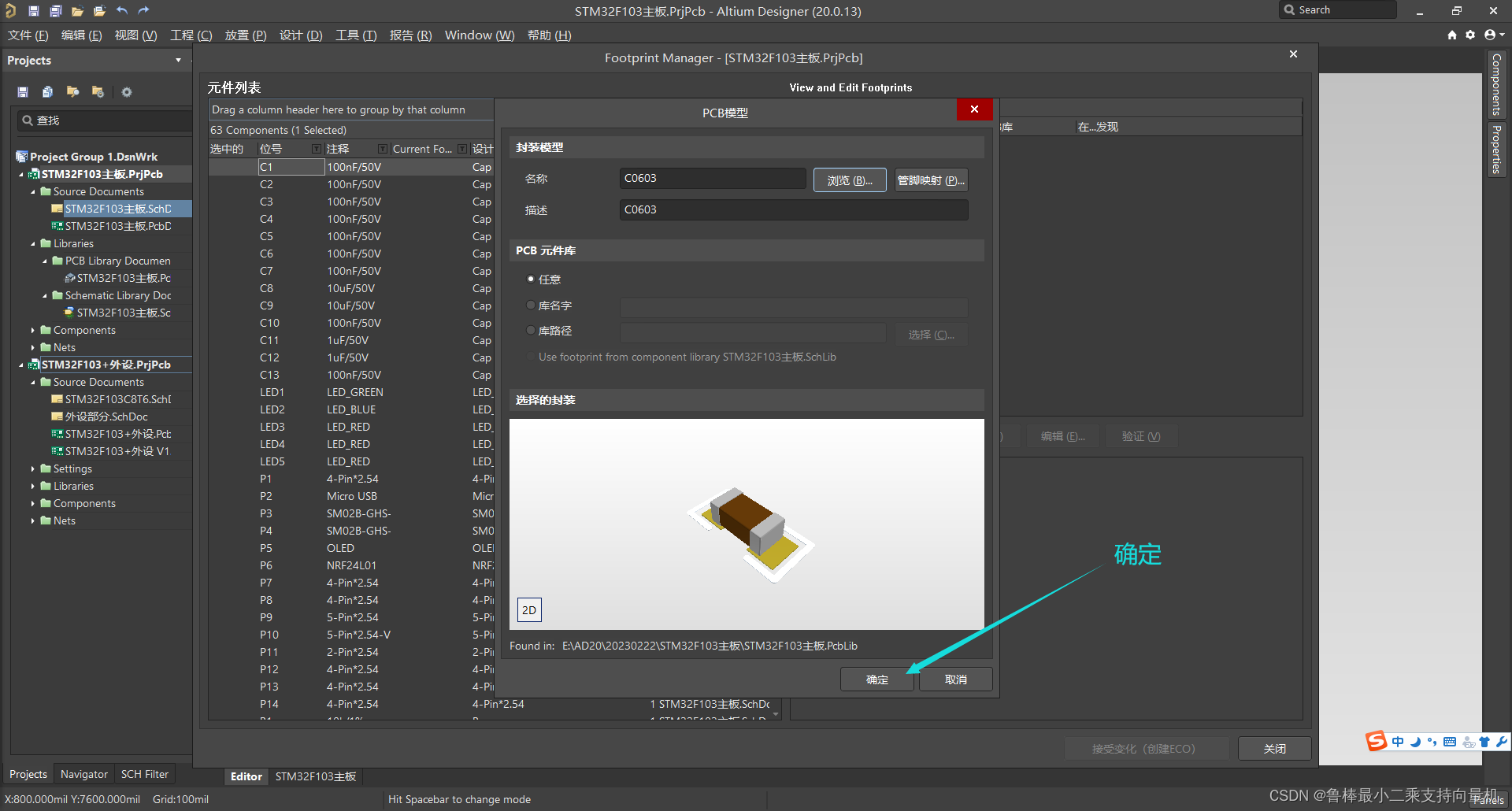This screenshot has width=1512, height=811.
Task: Open the 位号 column filter dropdown
Action: (x=317, y=149)
